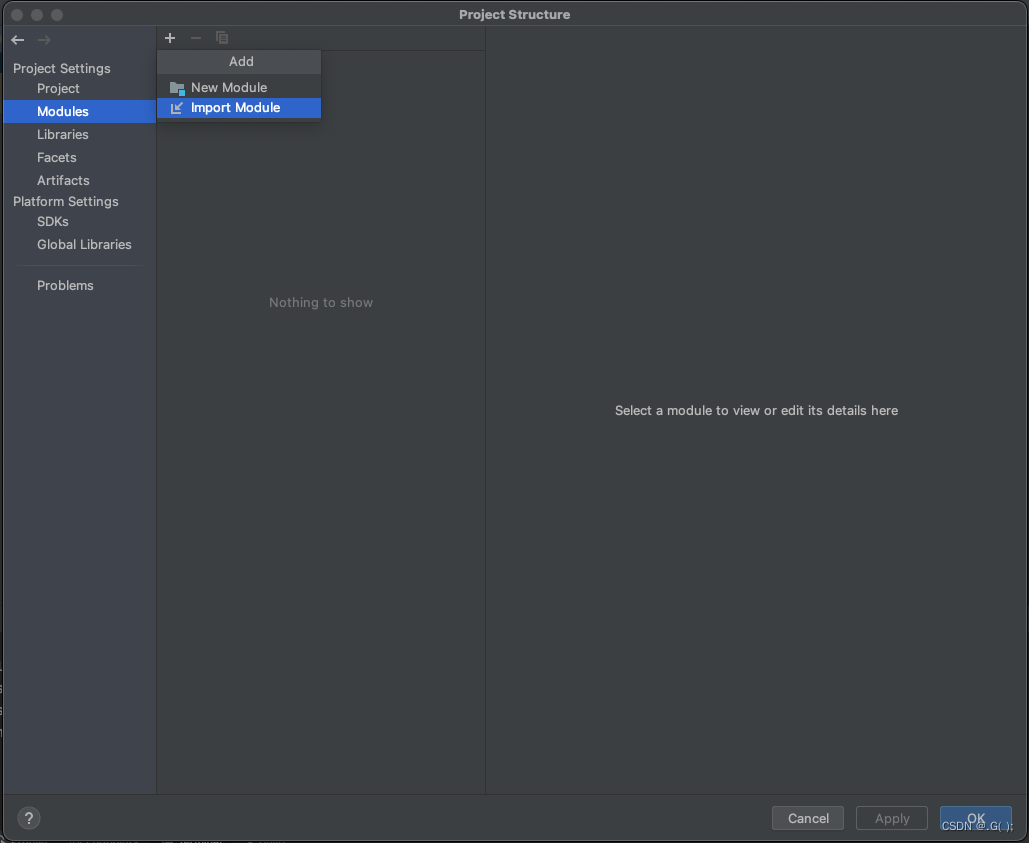Viewport: 1029px width, 843px height.
Task: Click the Import Module arrow icon
Action: [177, 108]
